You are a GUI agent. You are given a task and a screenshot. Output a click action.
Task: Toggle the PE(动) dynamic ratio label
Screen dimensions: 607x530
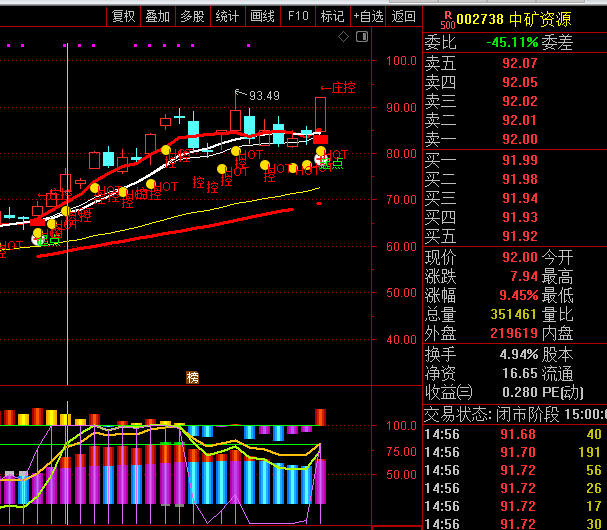click(563, 392)
